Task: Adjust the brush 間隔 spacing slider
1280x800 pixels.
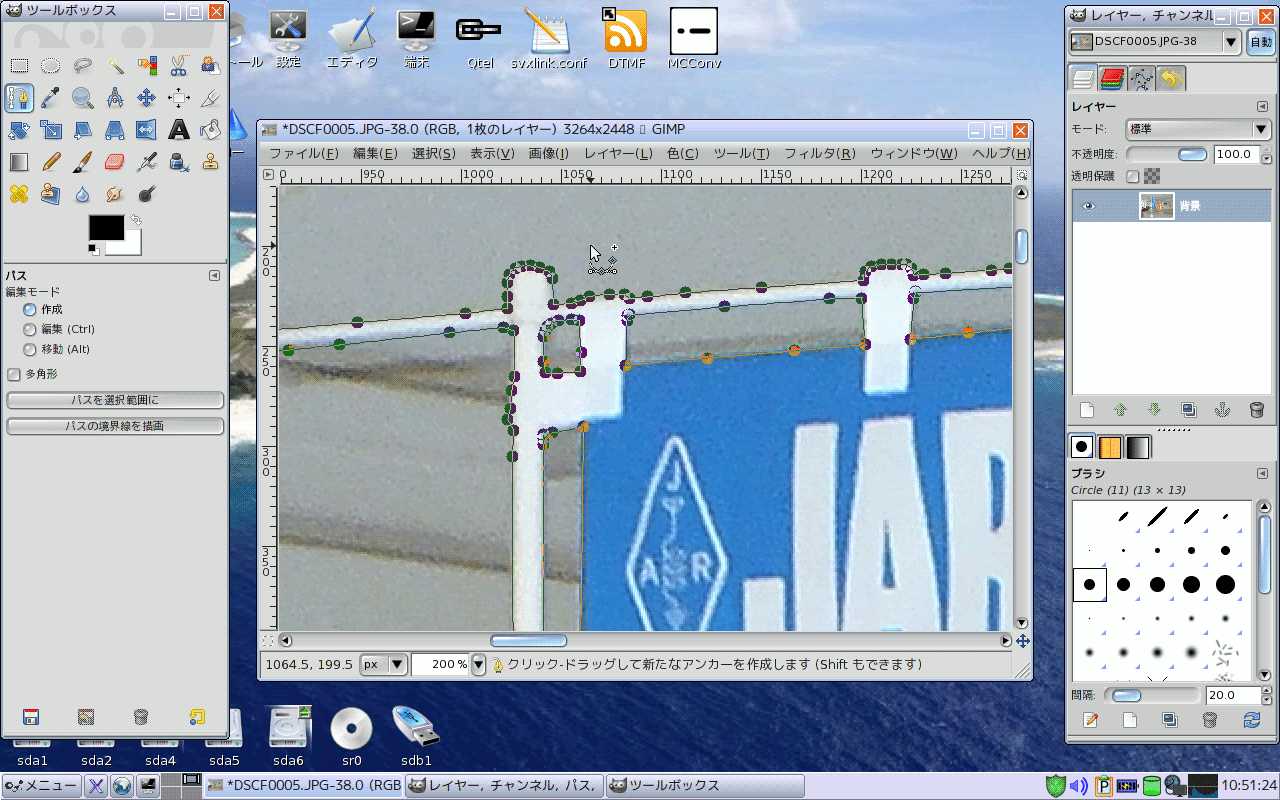Action: coord(1154,695)
